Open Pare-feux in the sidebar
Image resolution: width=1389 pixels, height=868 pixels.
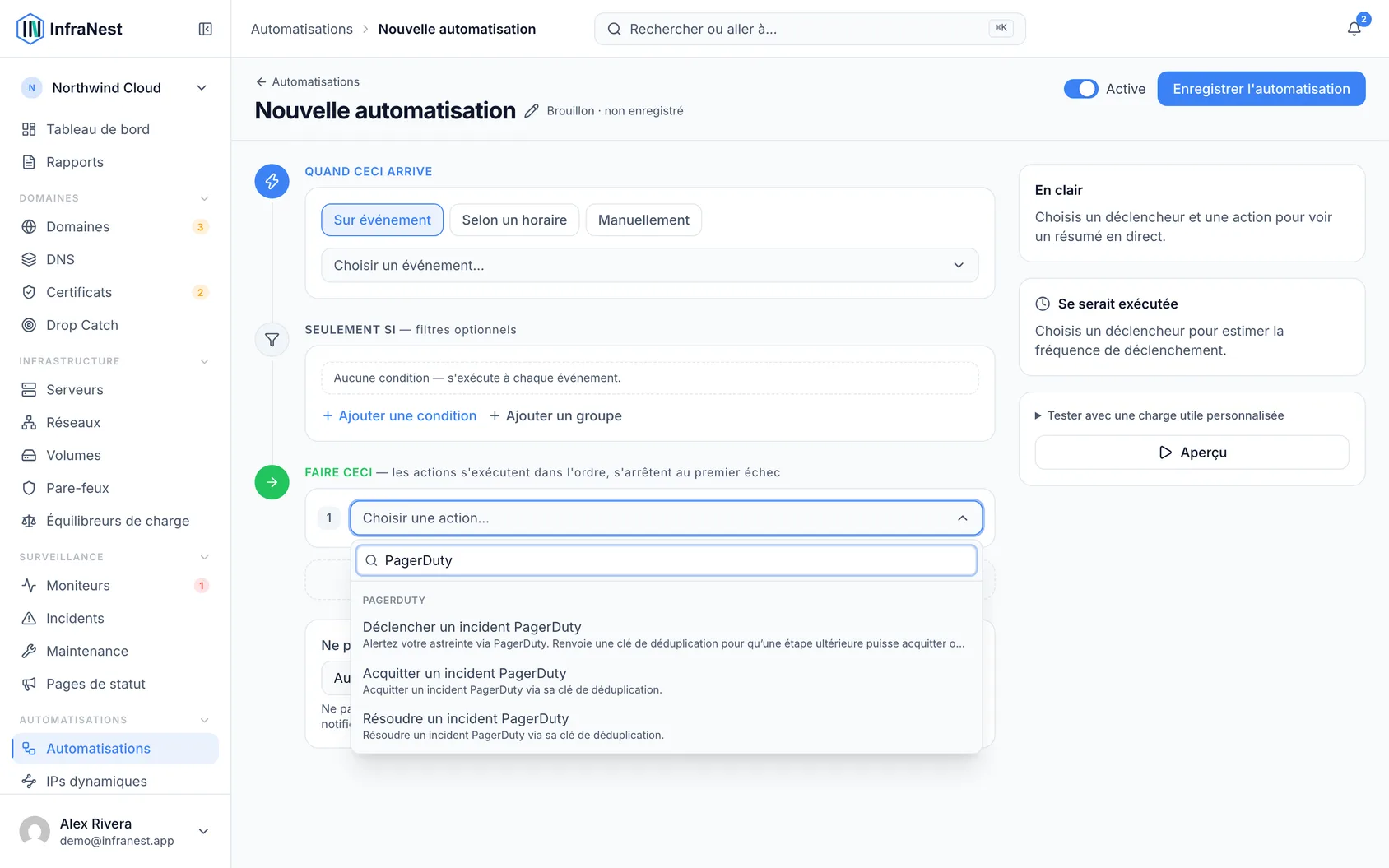[115, 488]
